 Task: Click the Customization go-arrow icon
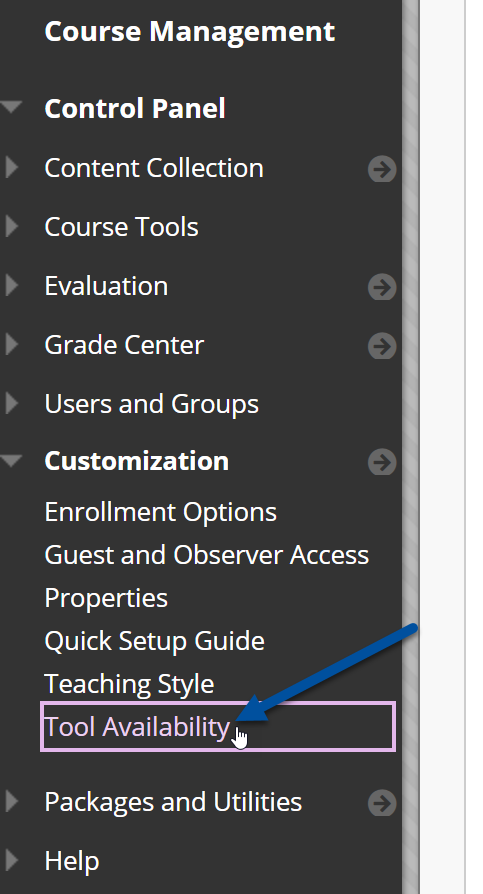click(381, 462)
